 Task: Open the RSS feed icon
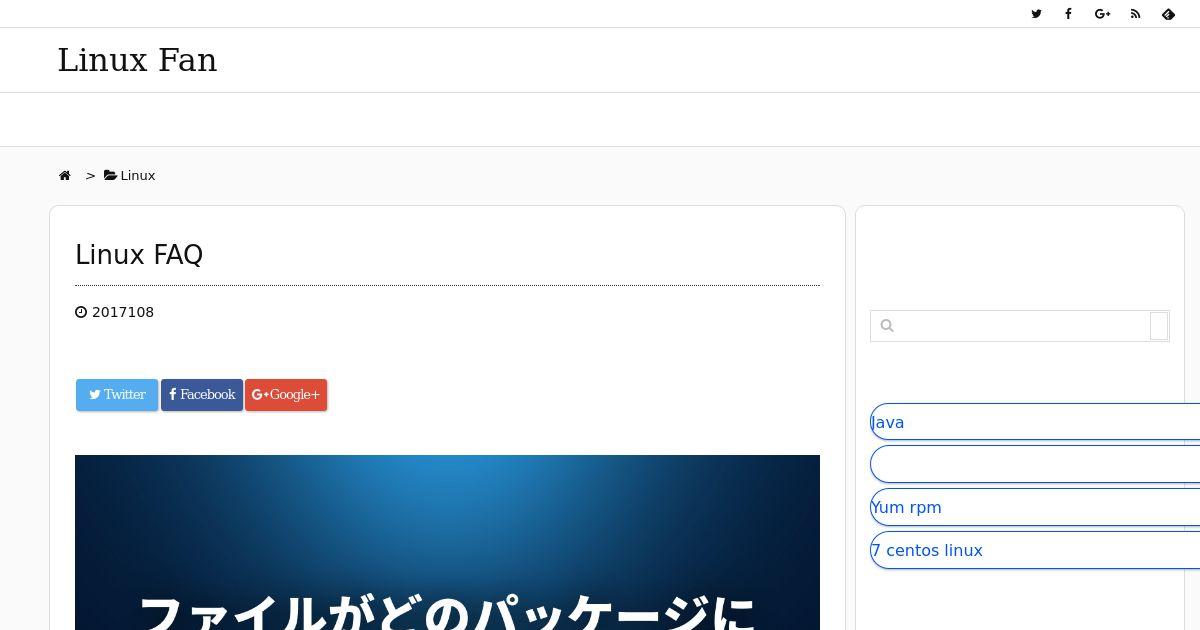1135,14
